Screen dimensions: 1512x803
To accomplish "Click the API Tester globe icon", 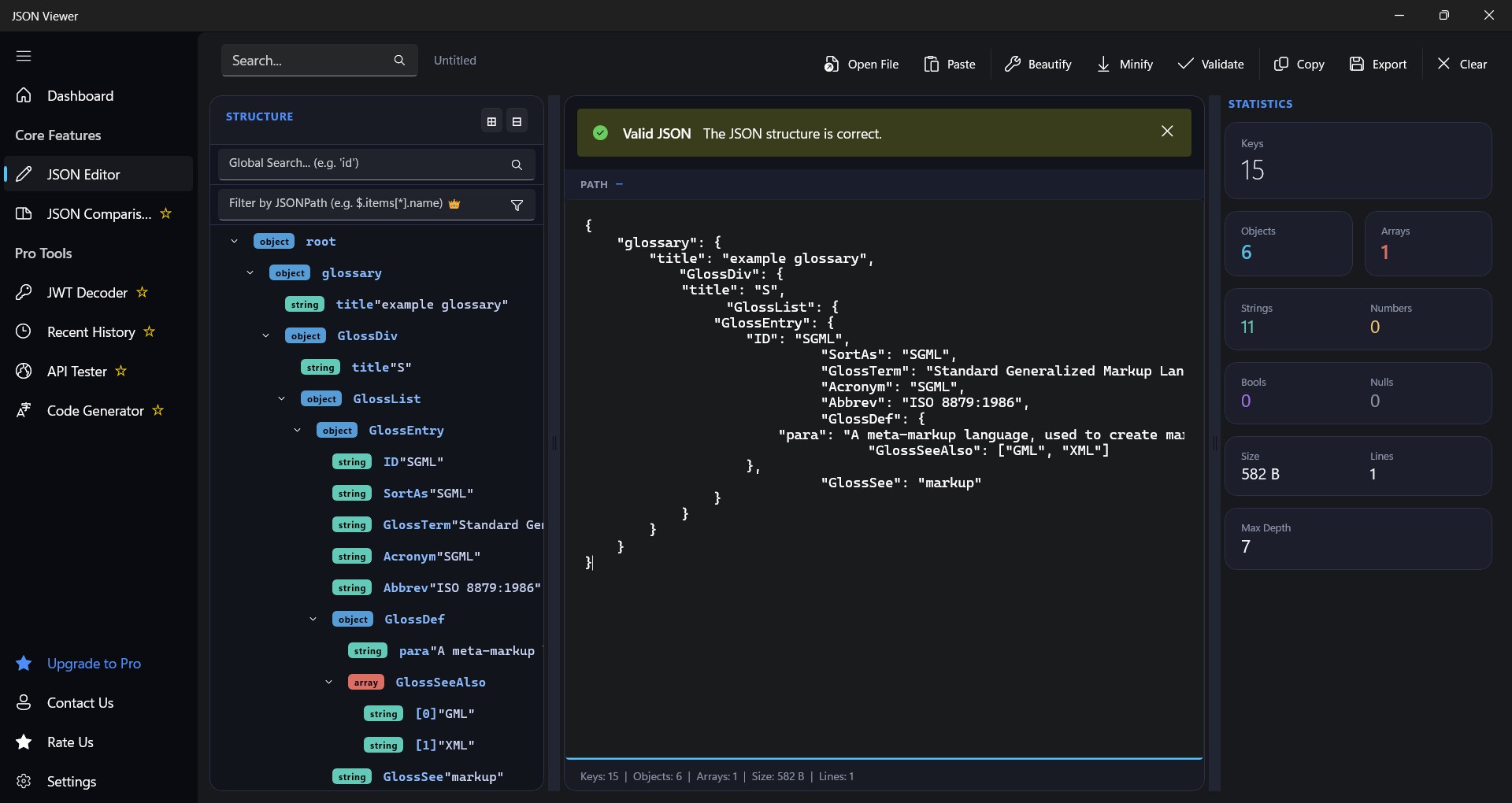I will (x=24, y=371).
